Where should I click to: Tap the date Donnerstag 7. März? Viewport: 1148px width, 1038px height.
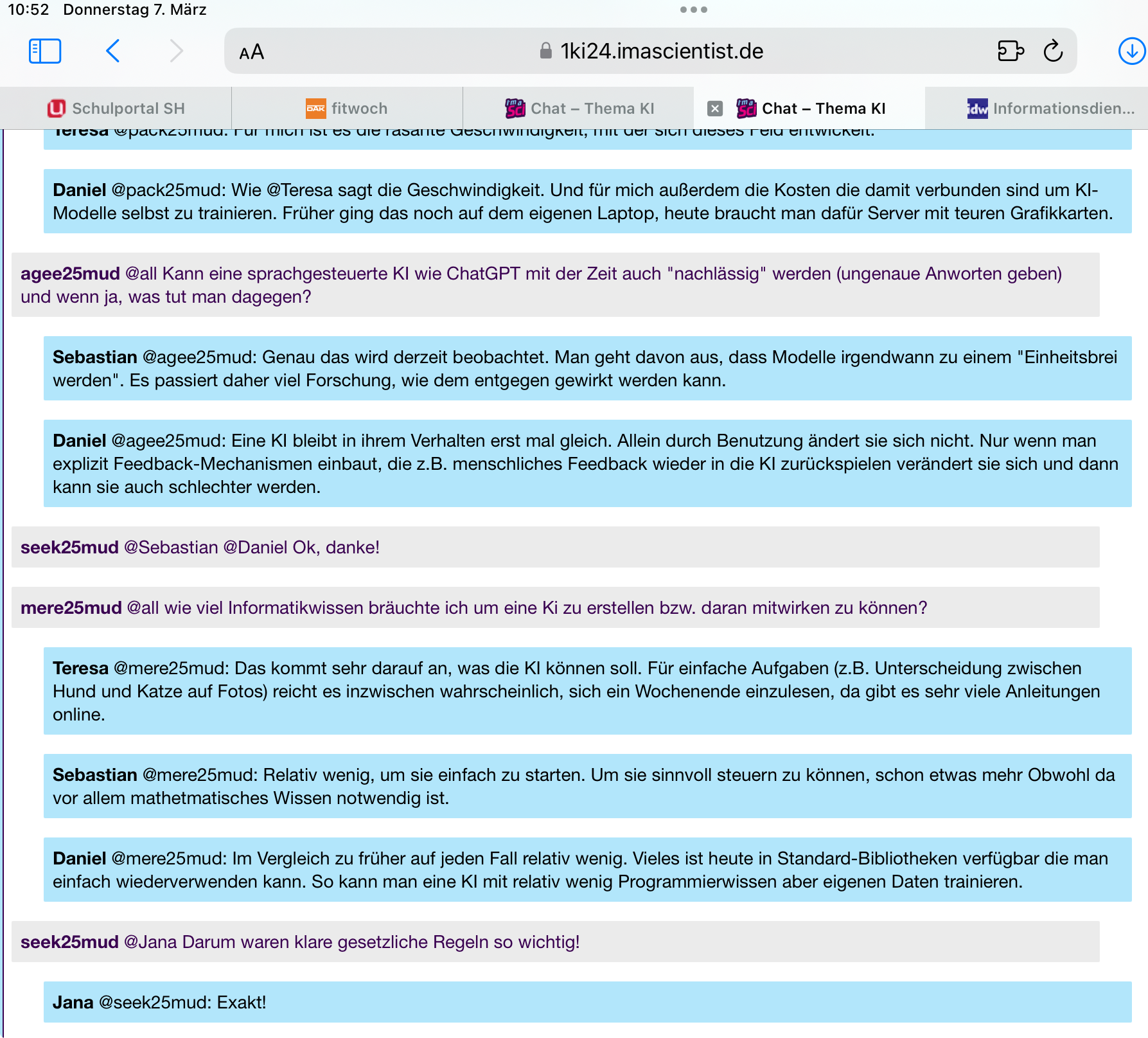[135, 10]
